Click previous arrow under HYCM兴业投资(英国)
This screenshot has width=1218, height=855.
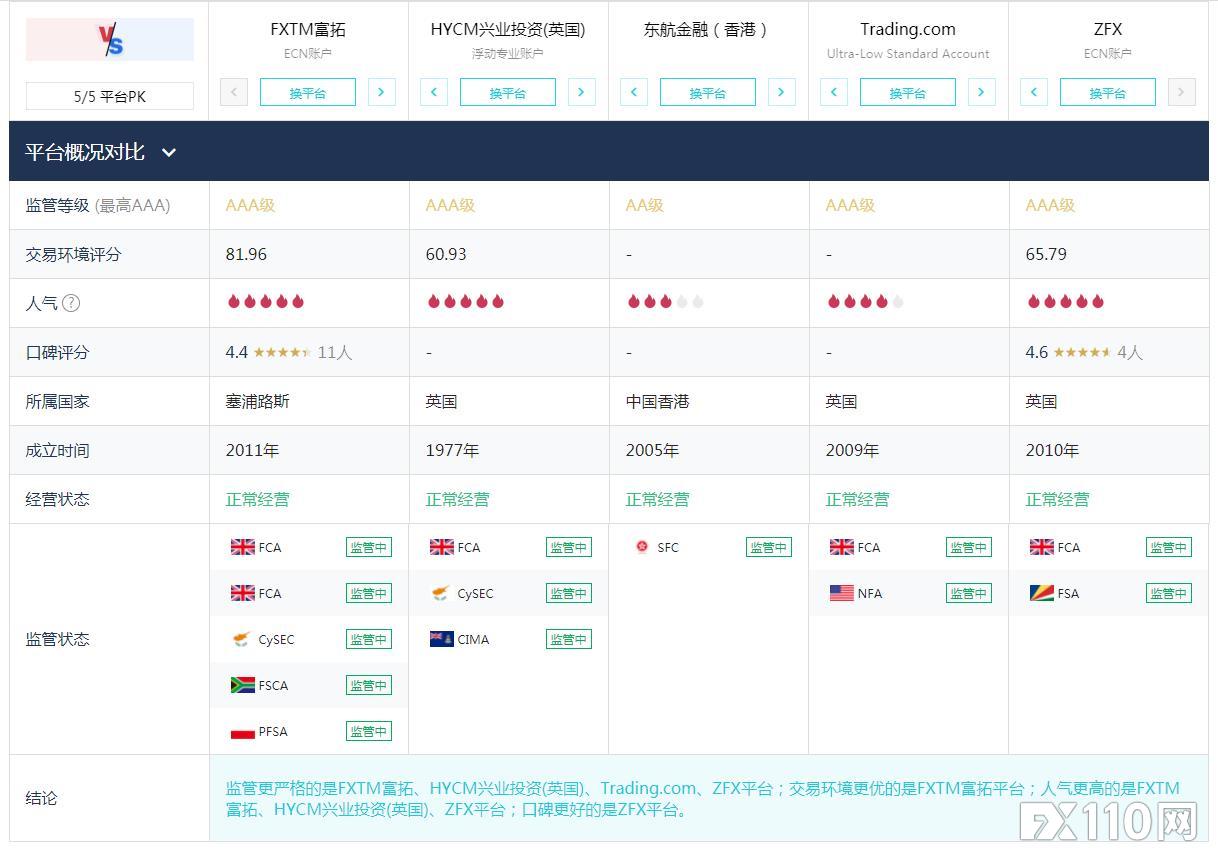click(x=433, y=93)
